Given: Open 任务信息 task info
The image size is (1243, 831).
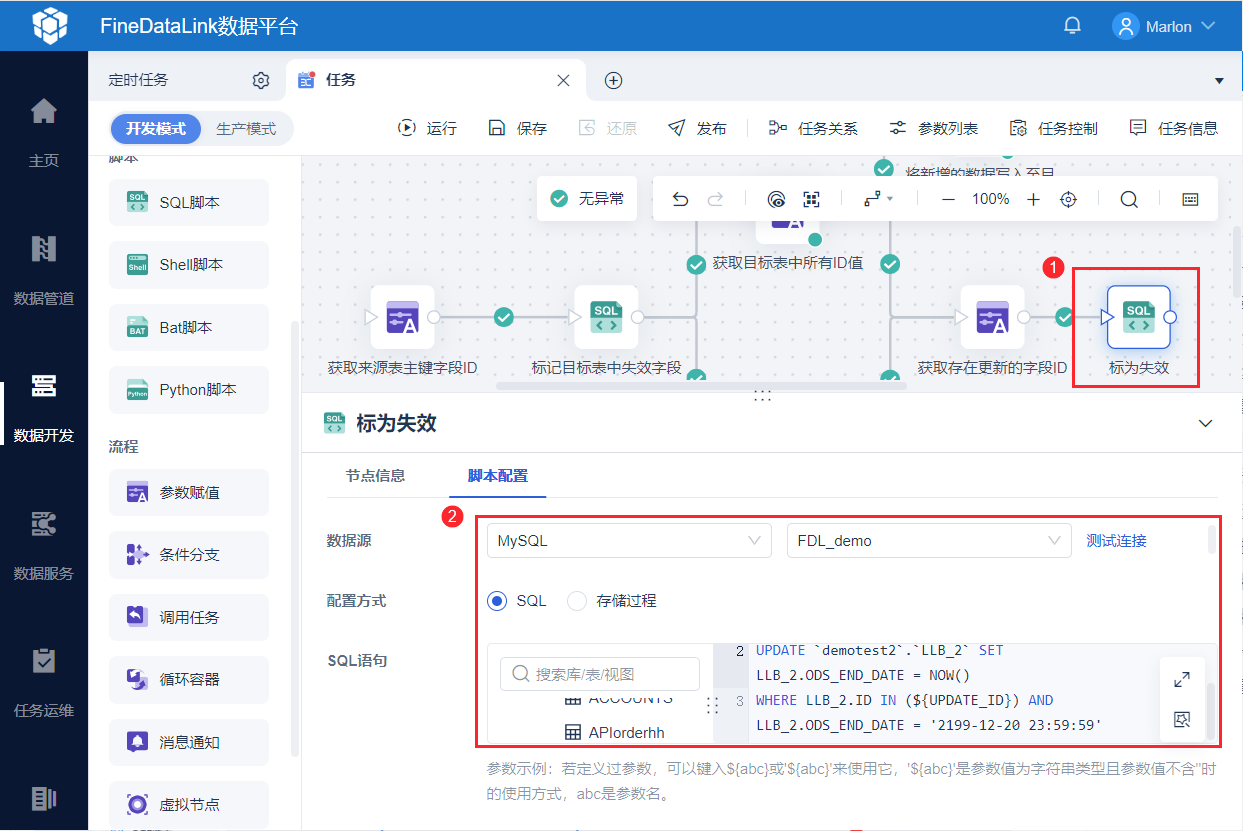Looking at the screenshot, I should [1173, 128].
